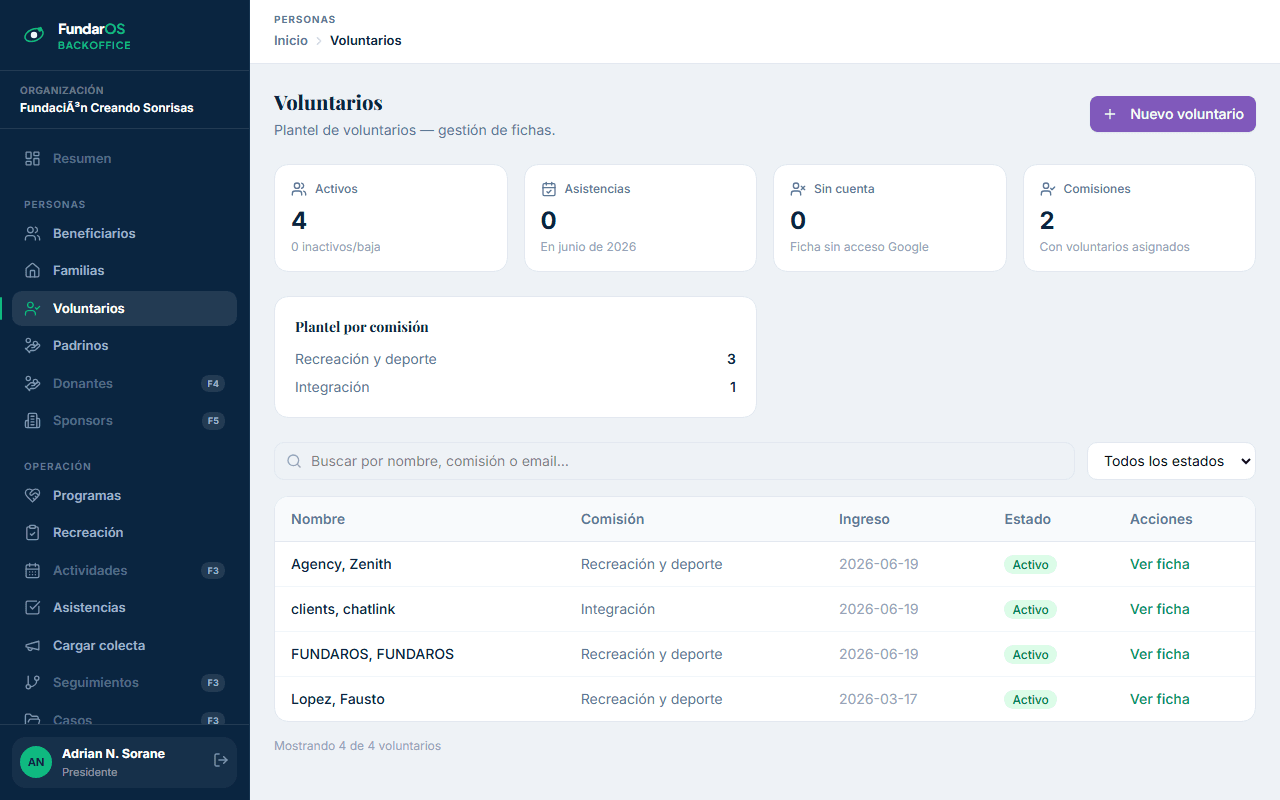Click the FundarOS eye logo
This screenshot has width=1280, height=800.
[34, 35]
